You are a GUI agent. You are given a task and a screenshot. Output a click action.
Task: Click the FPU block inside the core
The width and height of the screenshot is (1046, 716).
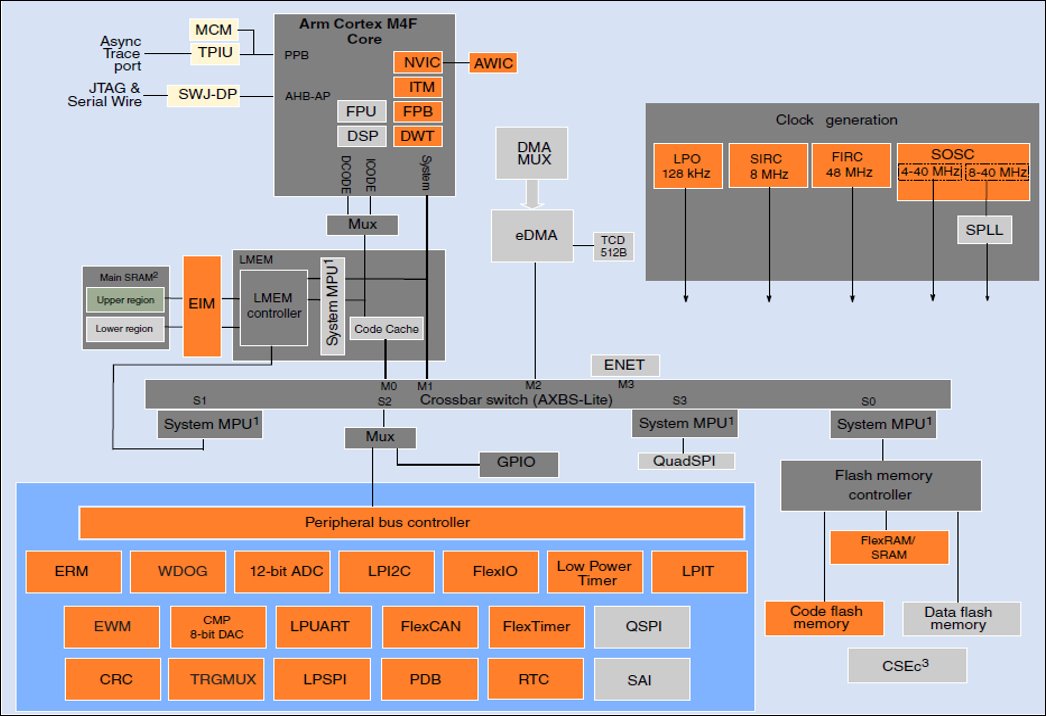pos(361,111)
